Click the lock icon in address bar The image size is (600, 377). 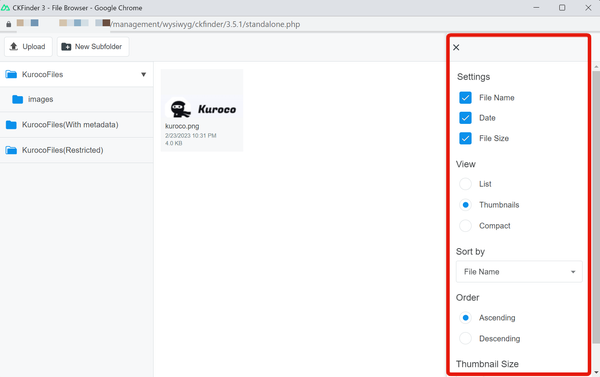point(8,24)
